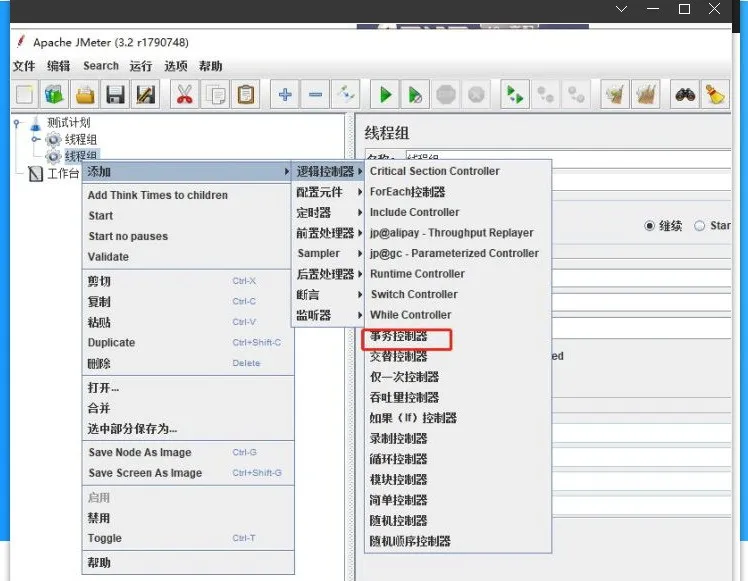748x581 pixels.
Task: Expand the 监听器 submenu
Action: (328, 315)
